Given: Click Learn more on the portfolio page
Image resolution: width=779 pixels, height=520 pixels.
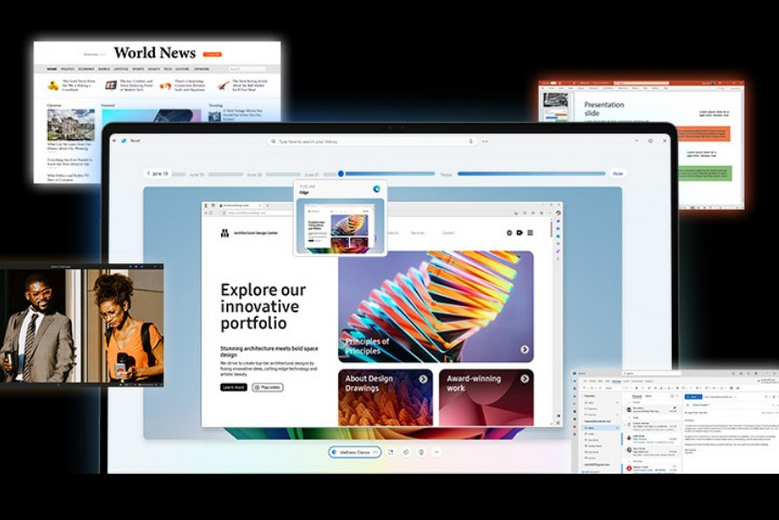Looking at the screenshot, I should point(234,387).
